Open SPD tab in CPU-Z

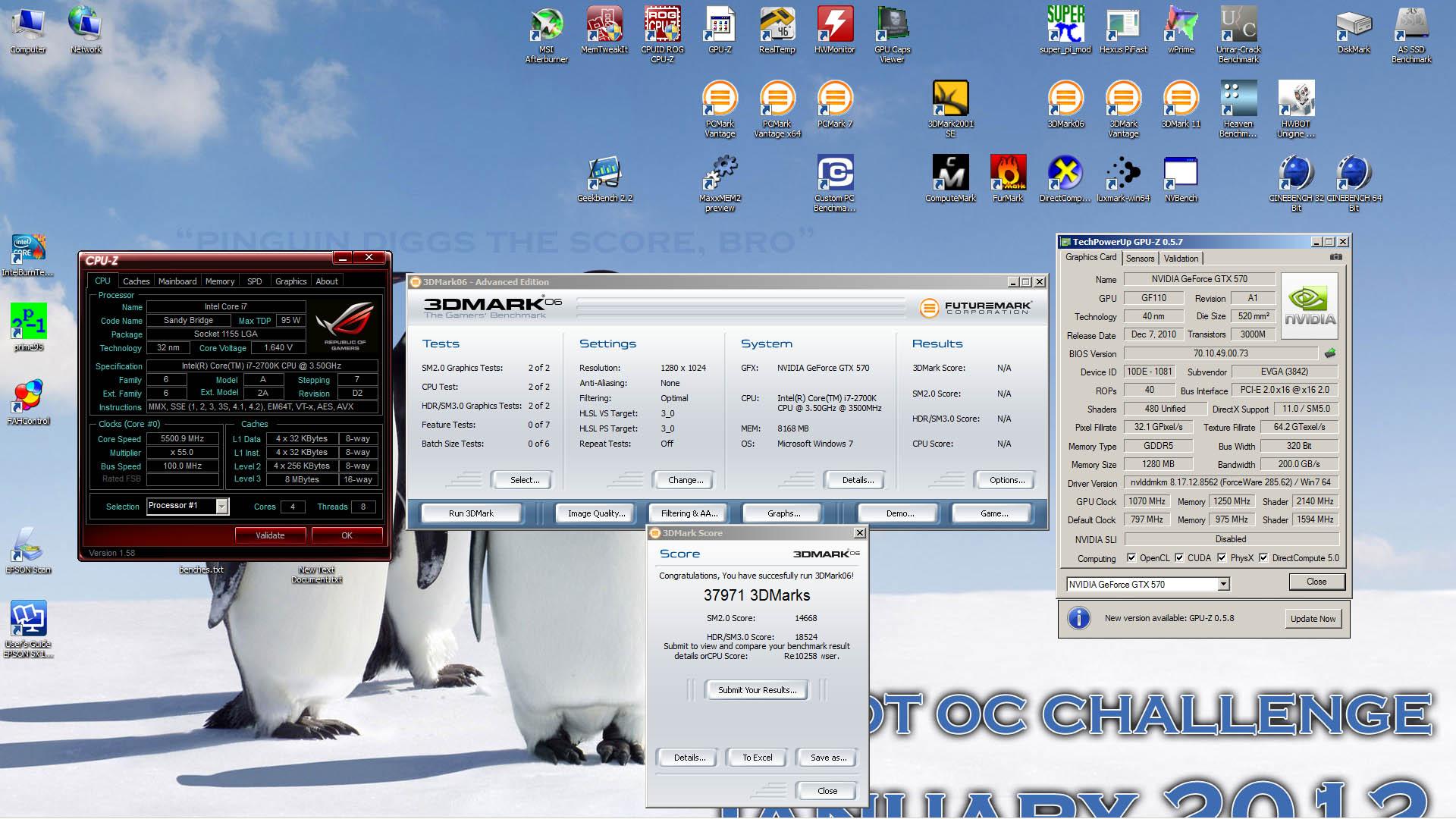click(x=255, y=281)
